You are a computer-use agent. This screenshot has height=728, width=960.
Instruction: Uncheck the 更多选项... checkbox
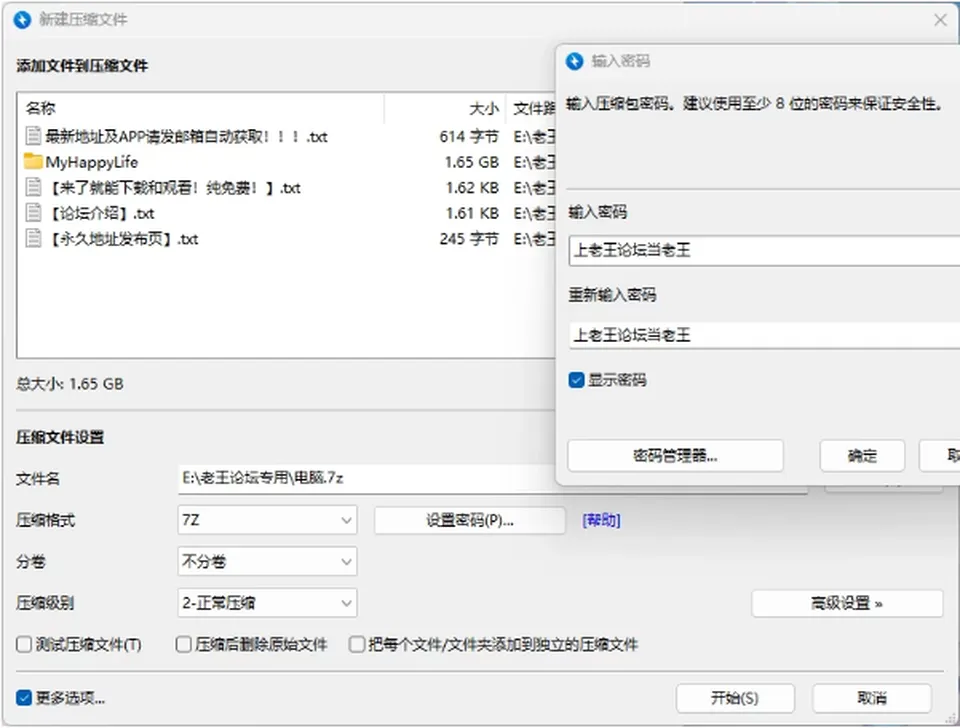pyautogui.click(x=24, y=698)
